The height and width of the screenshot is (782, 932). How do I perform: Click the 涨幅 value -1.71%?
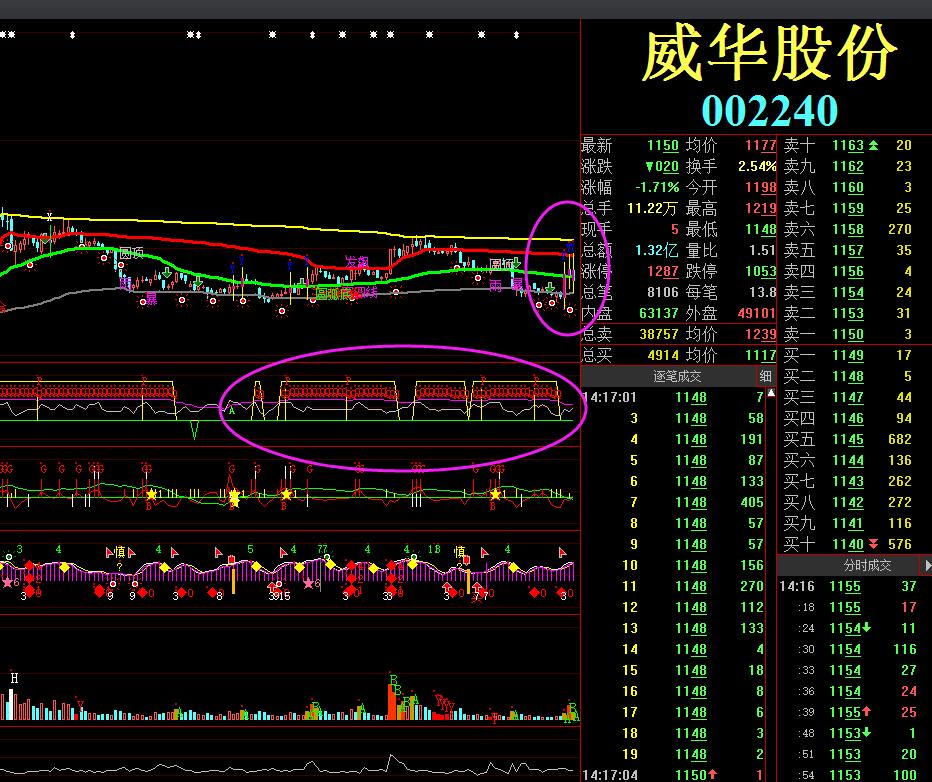(x=657, y=188)
